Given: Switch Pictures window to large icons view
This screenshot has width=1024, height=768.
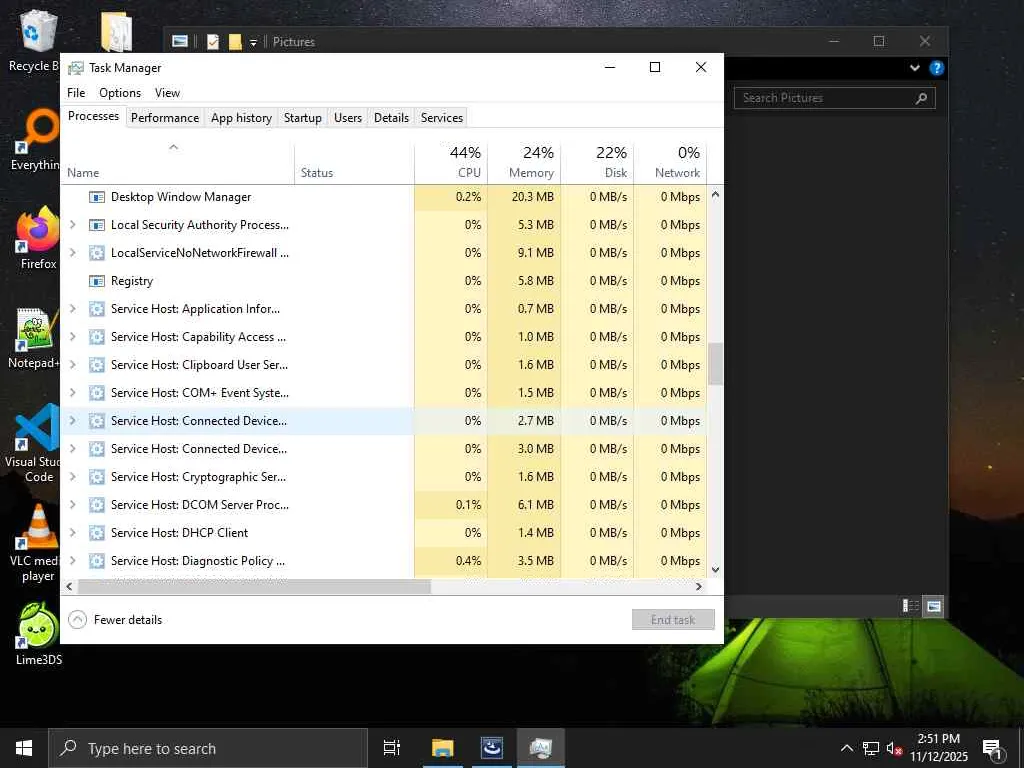Looking at the screenshot, I should [934, 606].
